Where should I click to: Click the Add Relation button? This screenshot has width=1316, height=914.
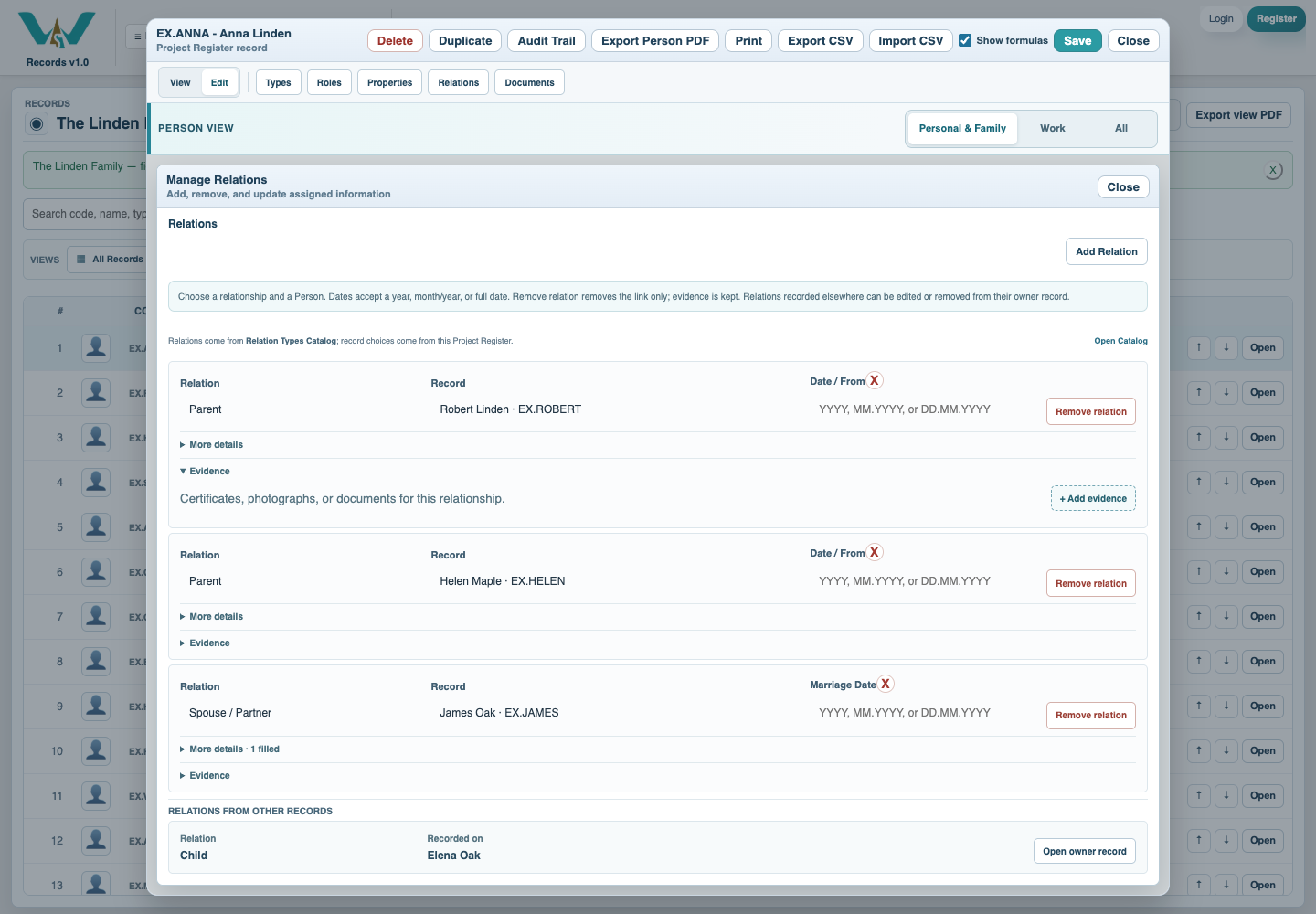click(1107, 251)
